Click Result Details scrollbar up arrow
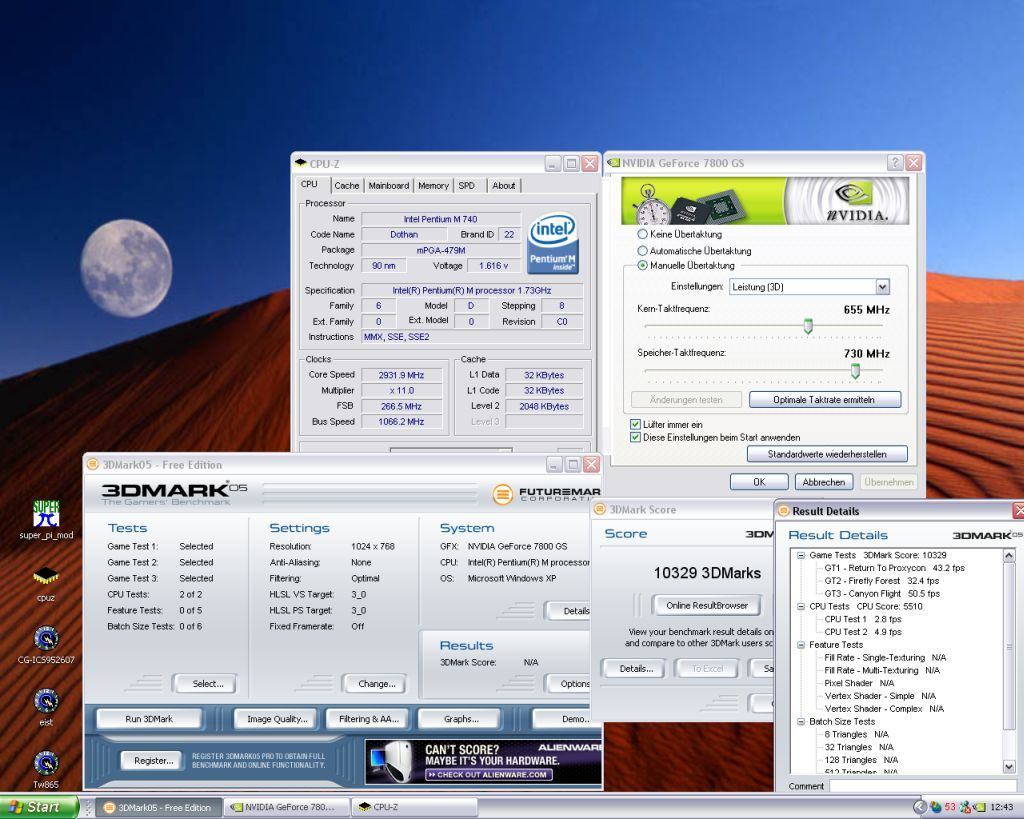Viewport: 1024px width, 819px height. pos(1009,556)
